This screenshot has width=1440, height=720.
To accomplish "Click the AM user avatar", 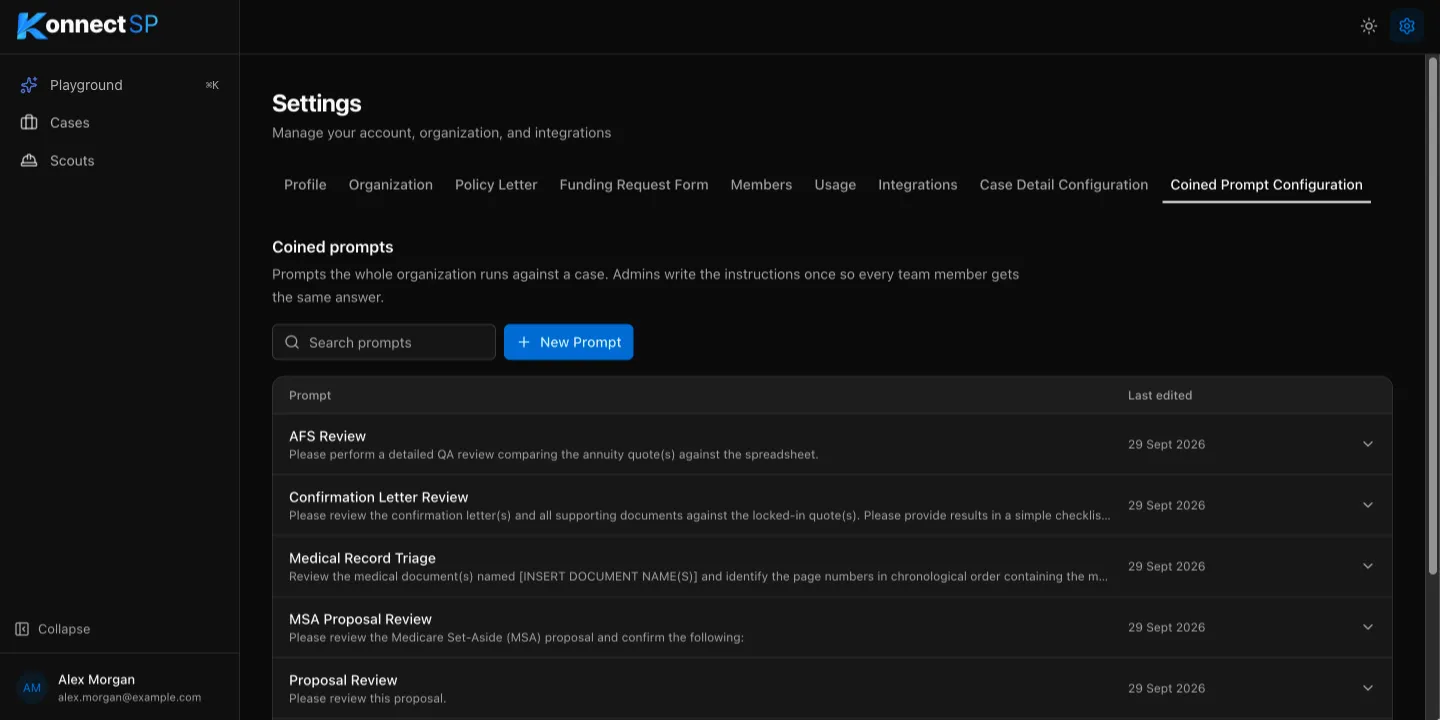I will pos(32,688).
